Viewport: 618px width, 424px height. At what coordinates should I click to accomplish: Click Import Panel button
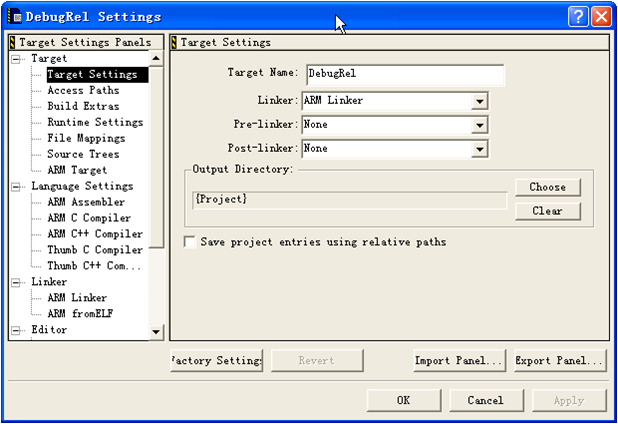point(459,360)
